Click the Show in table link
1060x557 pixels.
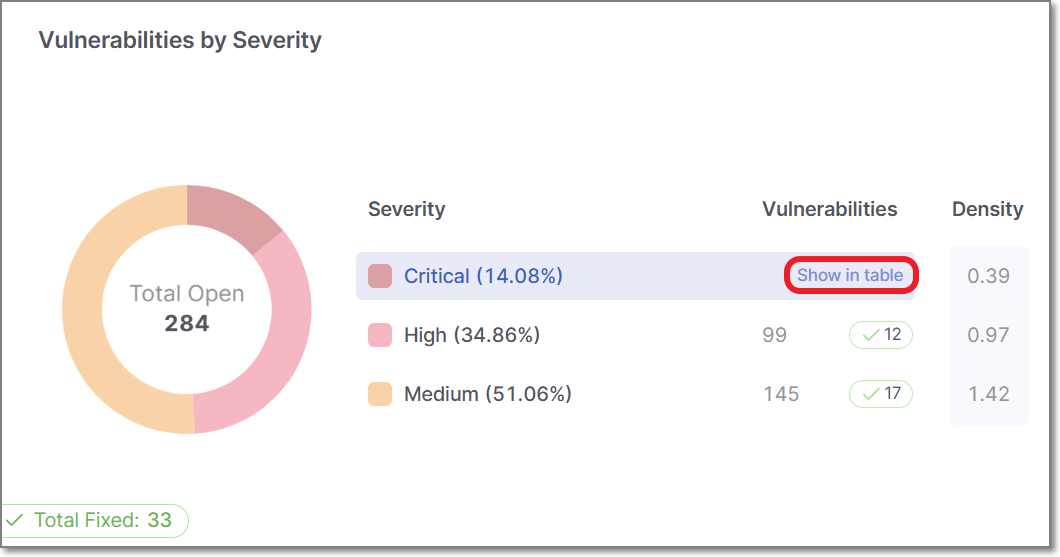[850, 275]
